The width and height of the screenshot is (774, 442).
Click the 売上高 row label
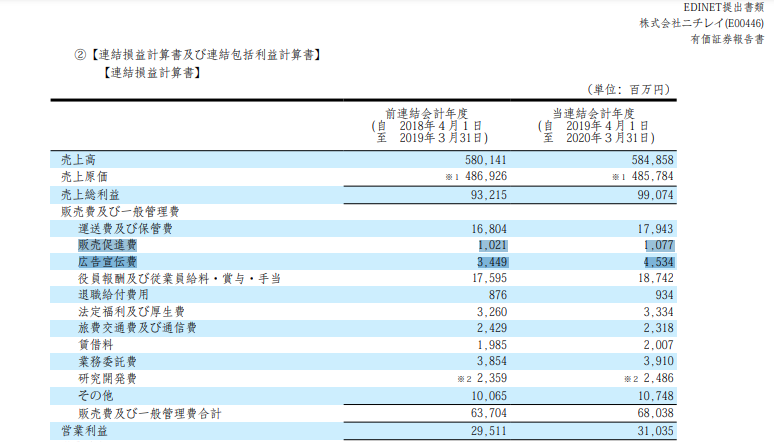click(78, 160)
